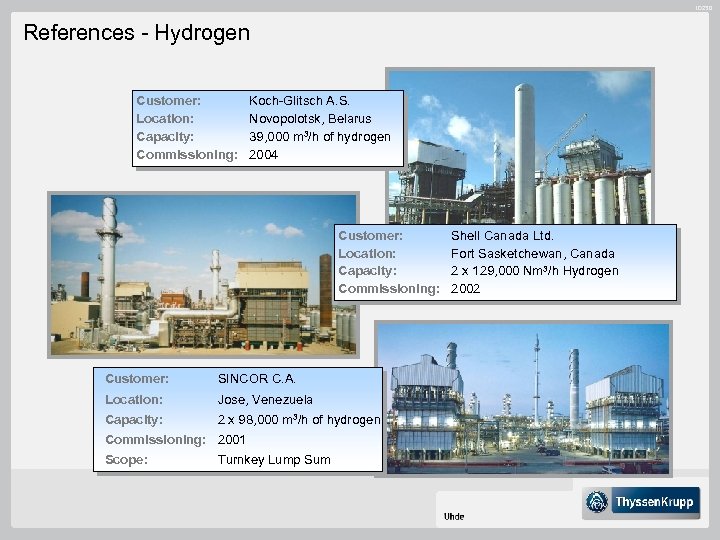Click the ThyssenKrupp wordmark text
Viewport: 720px width, 540px height.
click(x=654, y=502)
